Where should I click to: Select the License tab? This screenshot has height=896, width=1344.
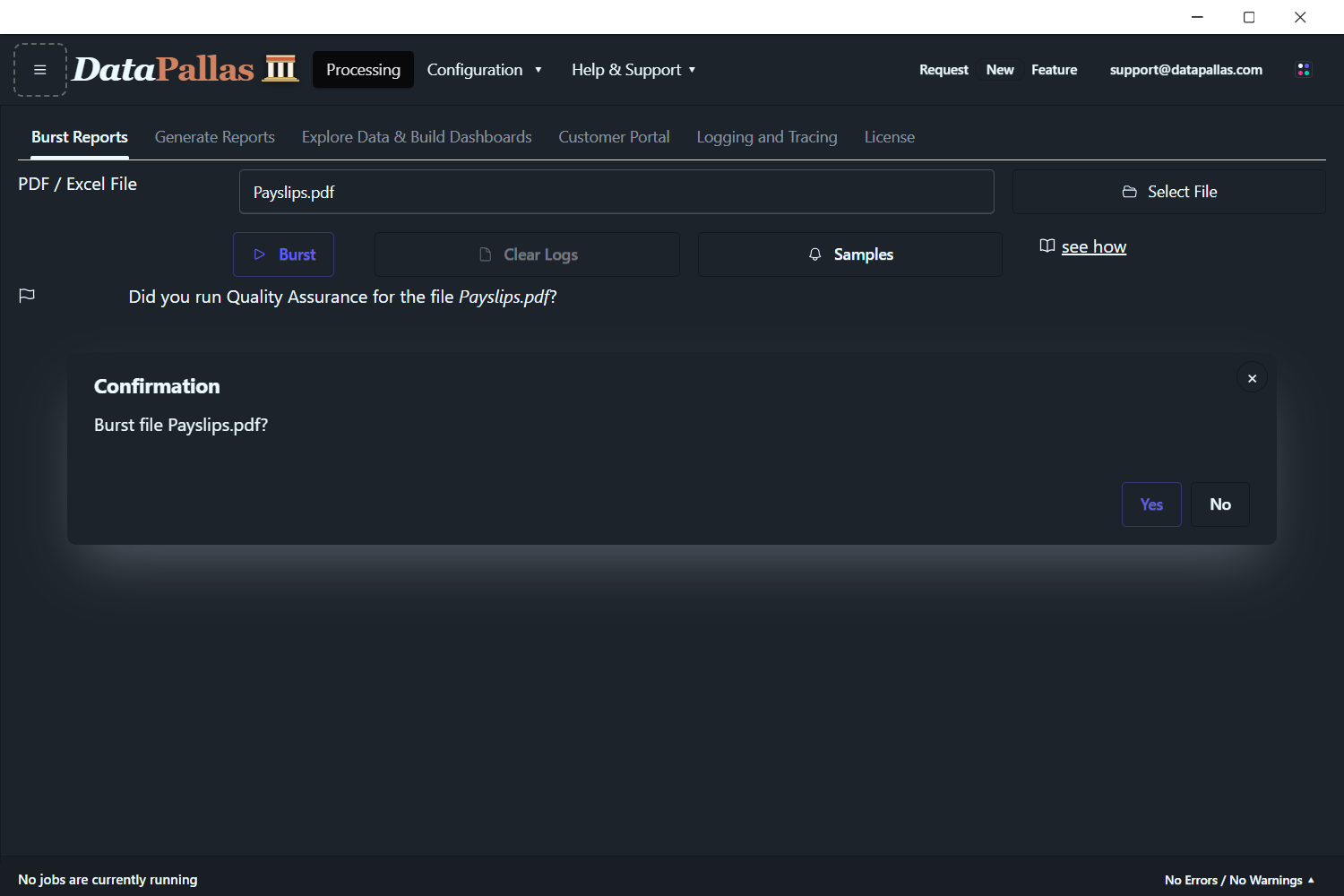point(890,137)
